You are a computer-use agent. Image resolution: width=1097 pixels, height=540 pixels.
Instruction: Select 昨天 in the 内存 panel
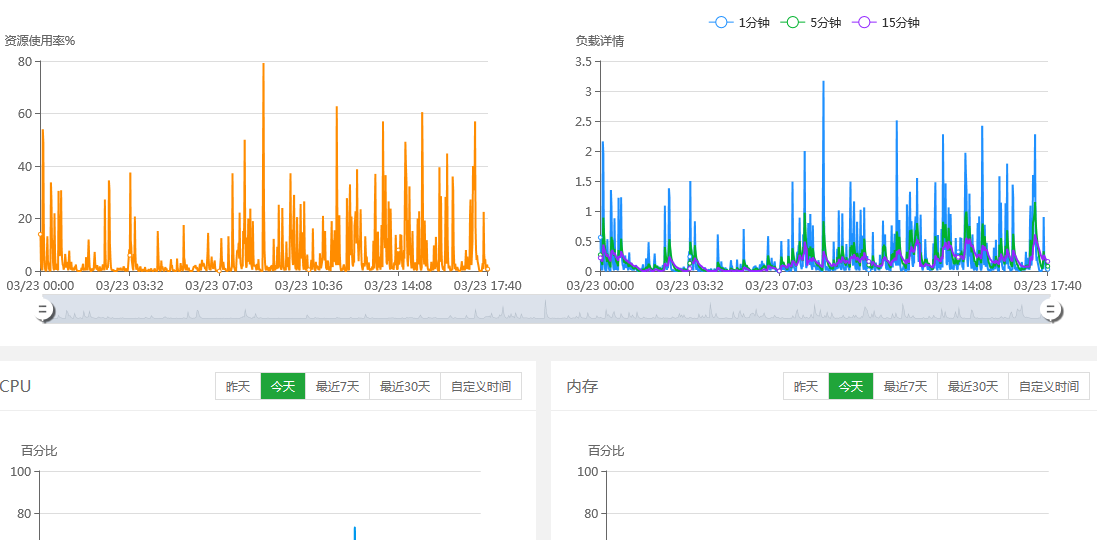(806, 386)
